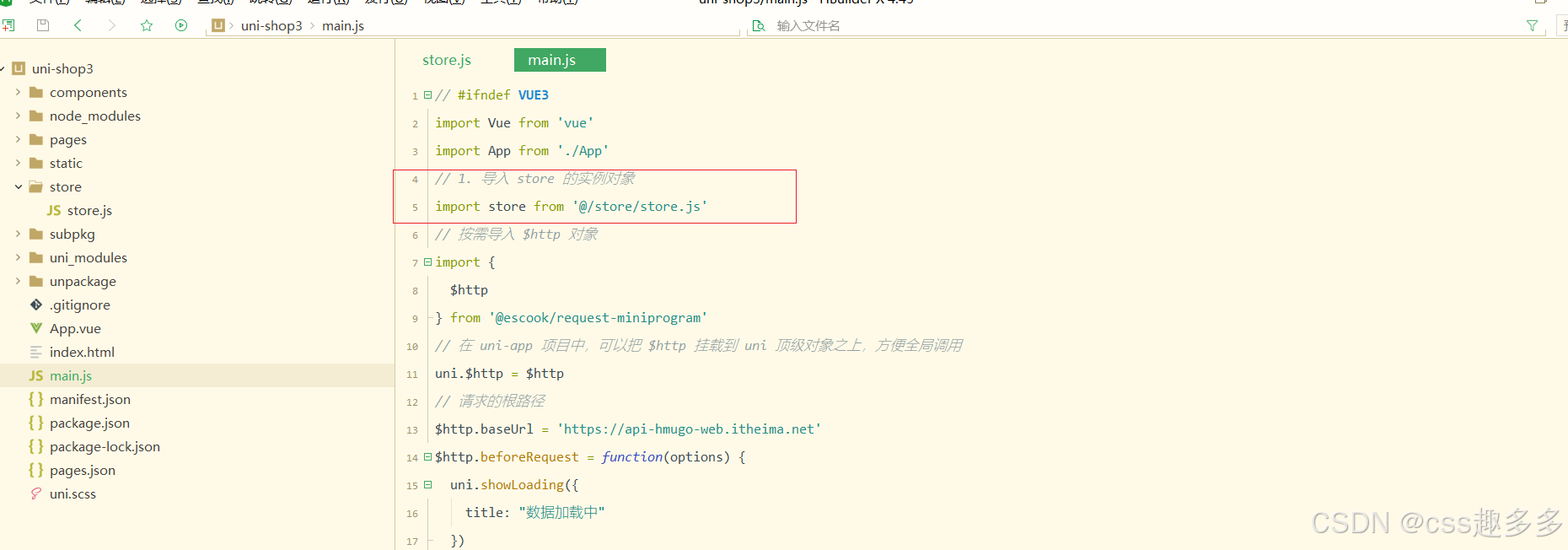Click the run play icon in toolbar

coord(181,25)
